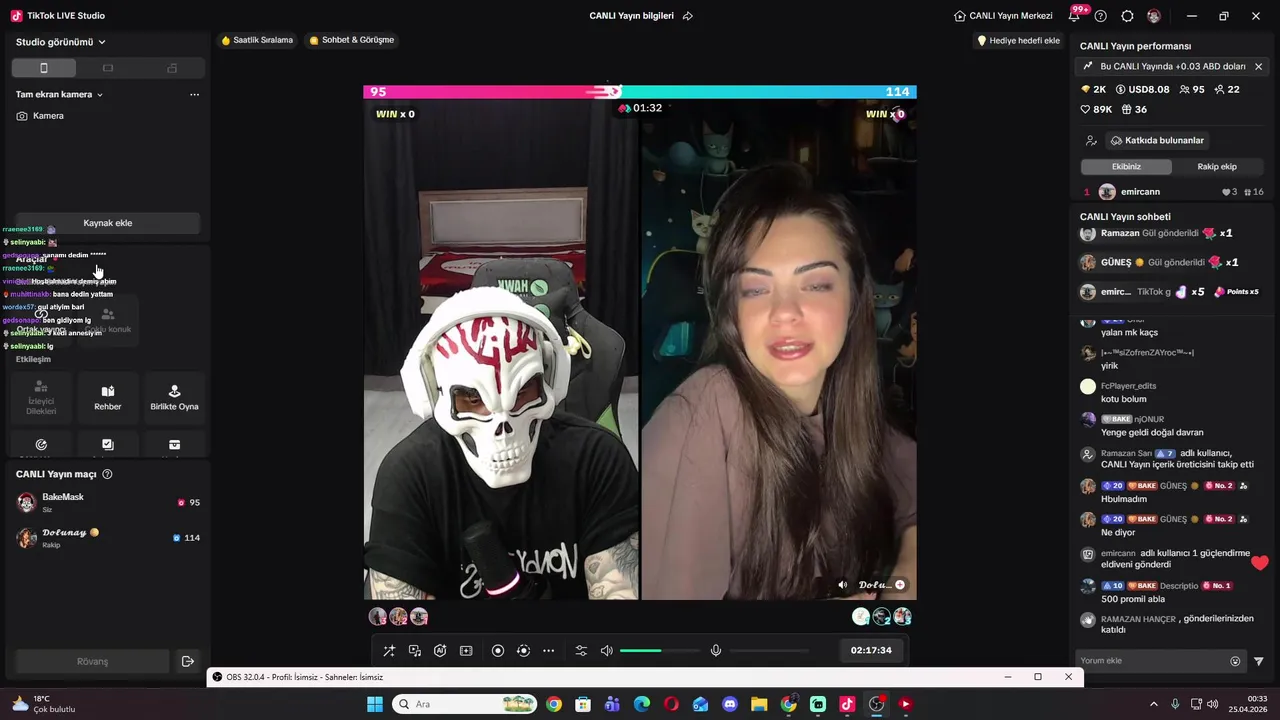Open Saatlik Sıralama tab
Viewport: 1280px width, 720px height.
pos(257,40)
